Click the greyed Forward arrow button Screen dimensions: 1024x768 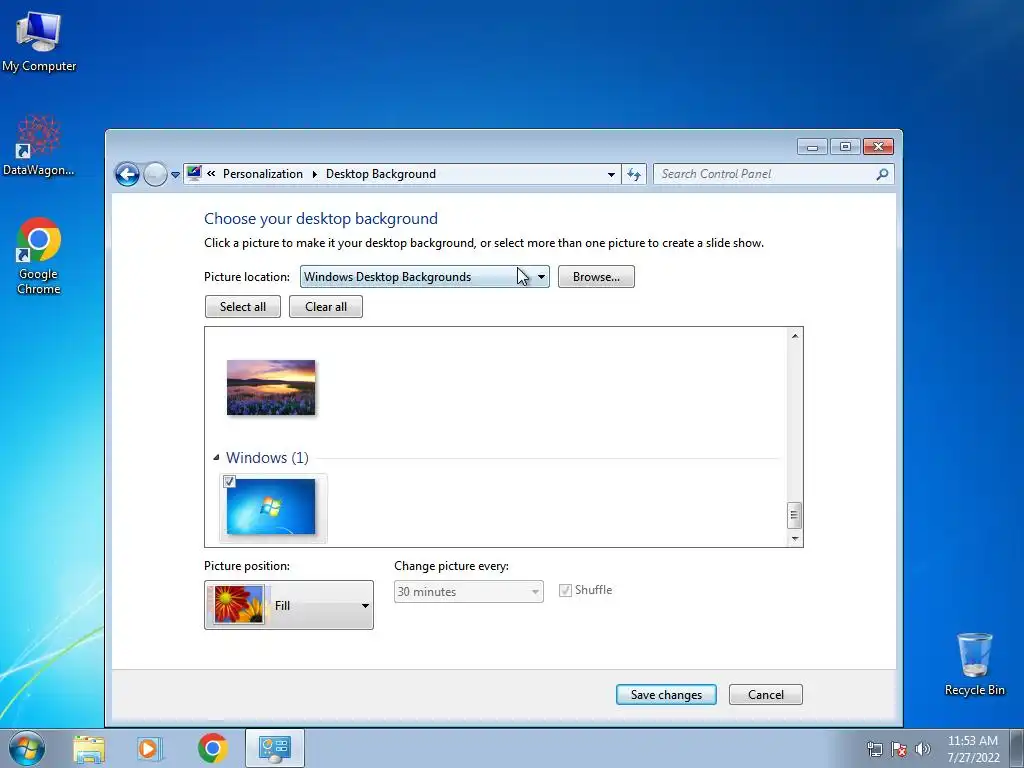pyautogui.click(x=155, y=174)
